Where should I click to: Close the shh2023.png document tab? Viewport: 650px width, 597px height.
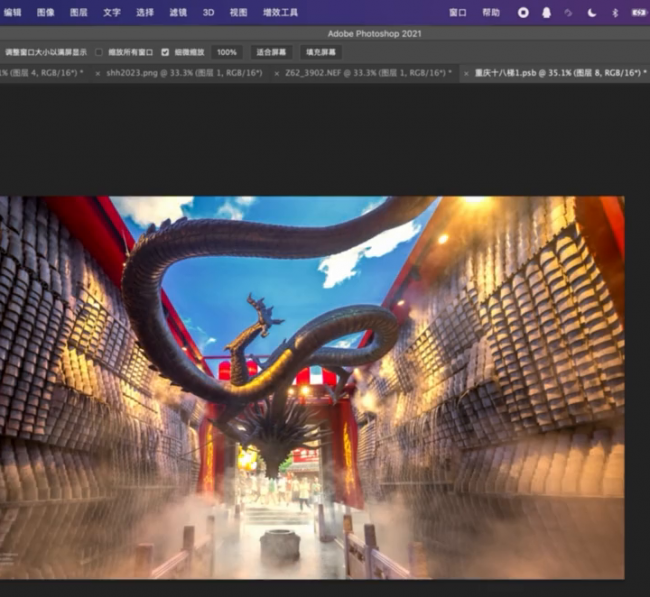98,73
